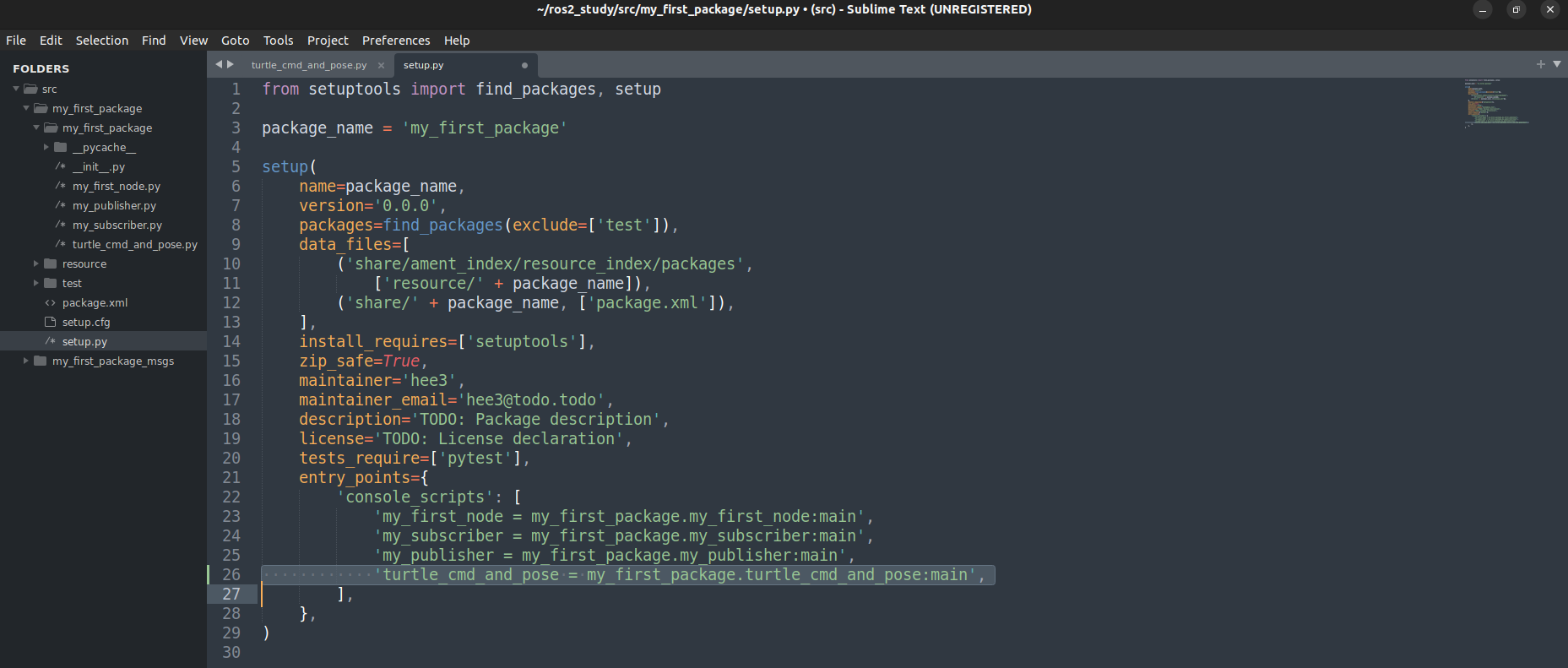1568x668 pixels.
Task: Click the 'my_first_package' string on line 3
Action: [x=485, y=128]
